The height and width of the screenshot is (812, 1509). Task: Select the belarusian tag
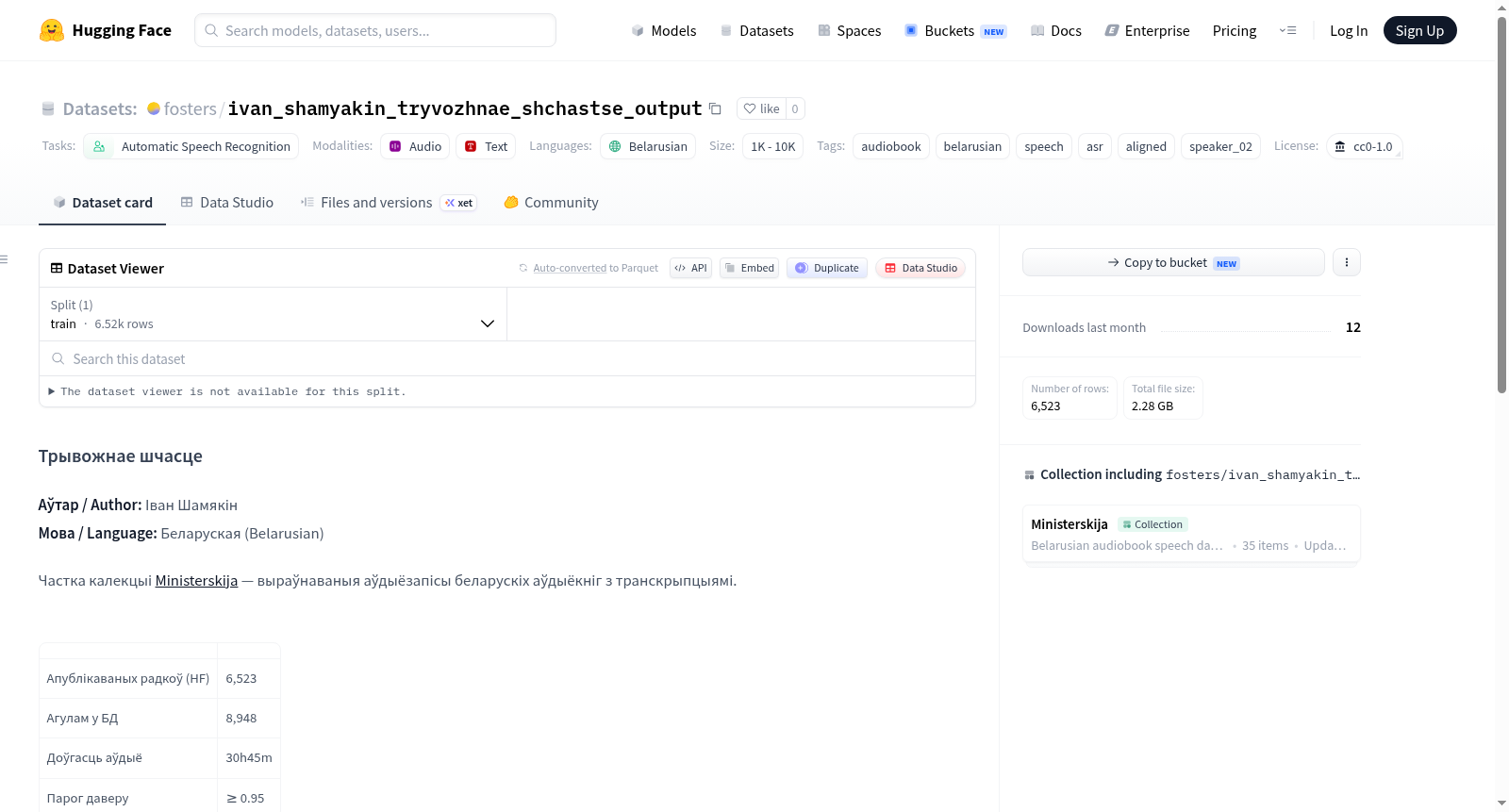972,146
